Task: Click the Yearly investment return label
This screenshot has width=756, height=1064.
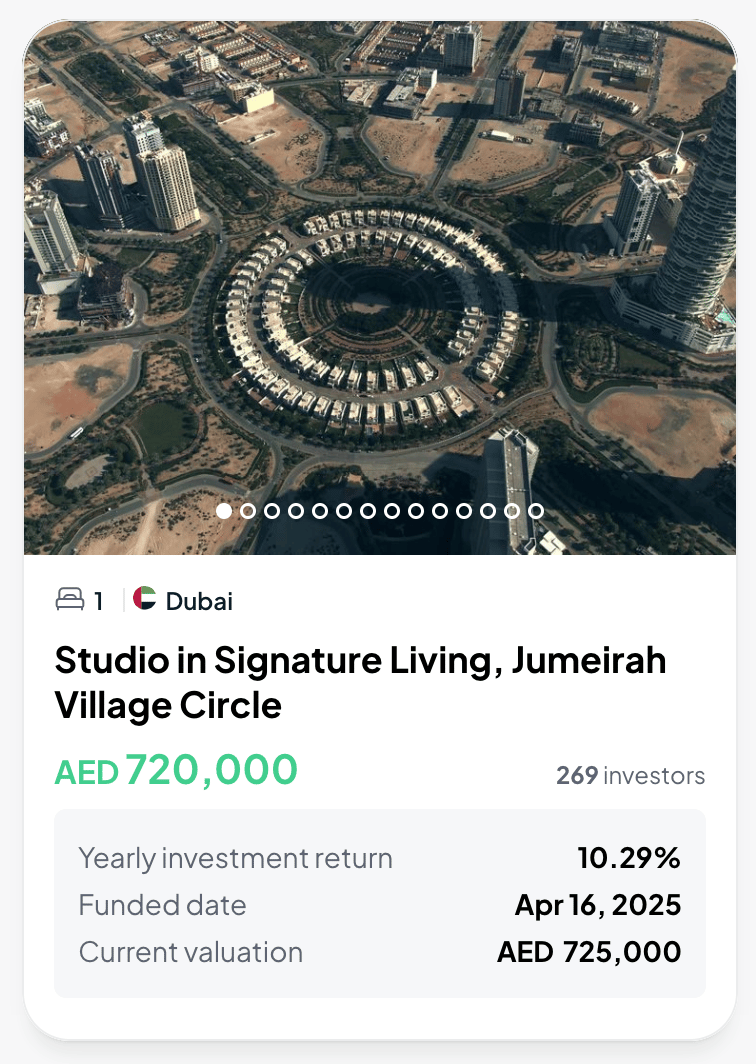Action: pyautogui.click(x=235, y=858)
